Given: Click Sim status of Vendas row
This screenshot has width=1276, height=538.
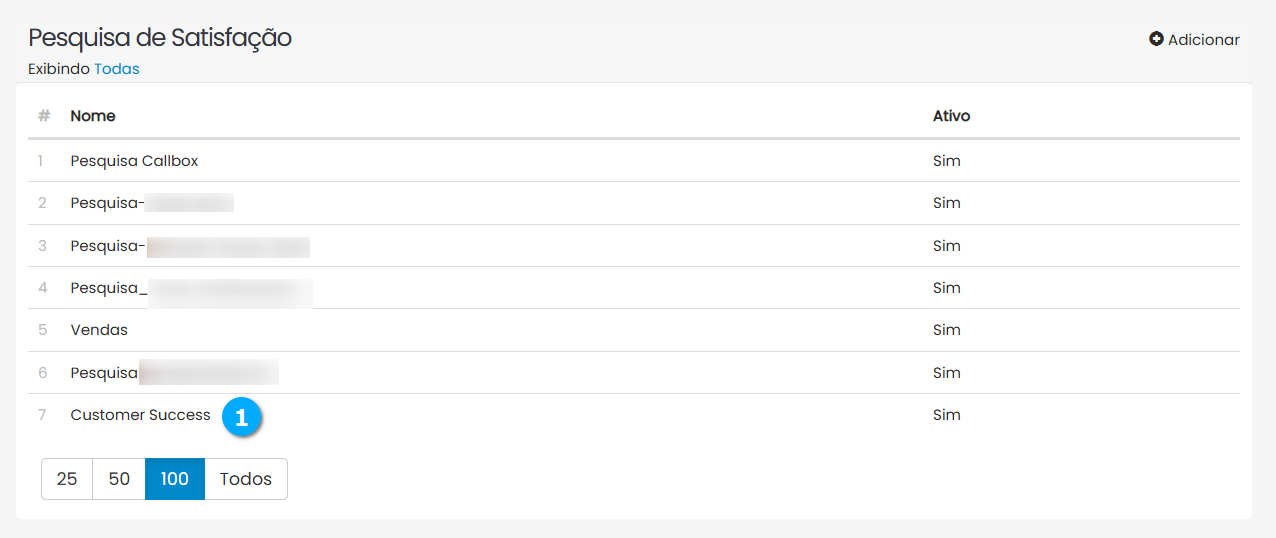Looking at the screenshot, I should tap(946, 330).
